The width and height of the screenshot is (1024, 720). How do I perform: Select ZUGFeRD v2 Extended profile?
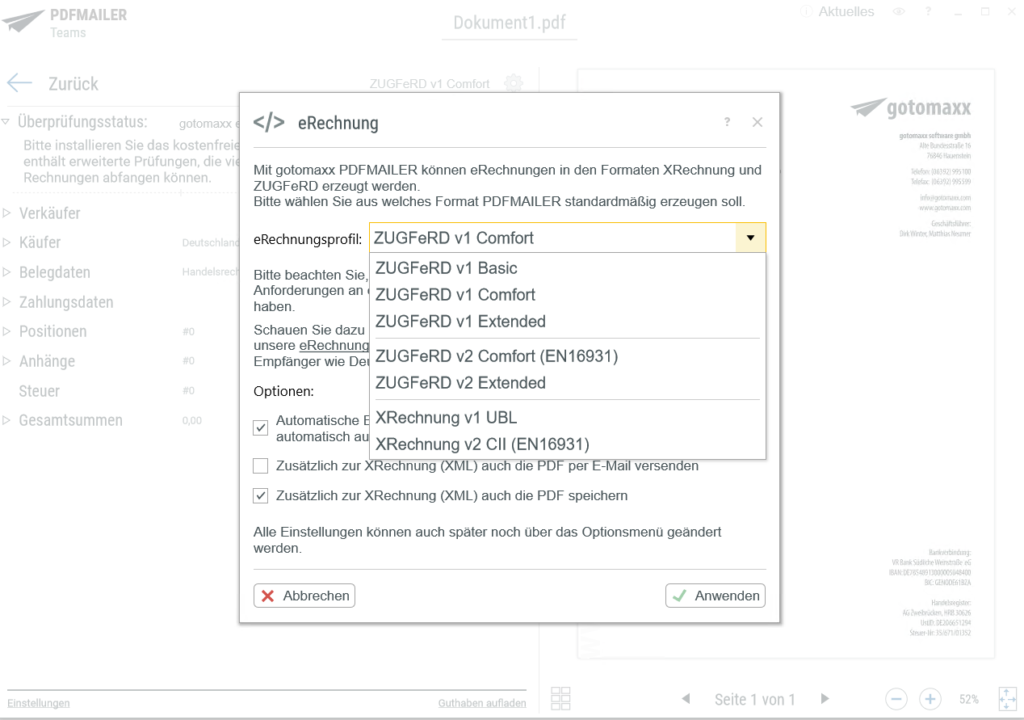(x=568, y=383)
